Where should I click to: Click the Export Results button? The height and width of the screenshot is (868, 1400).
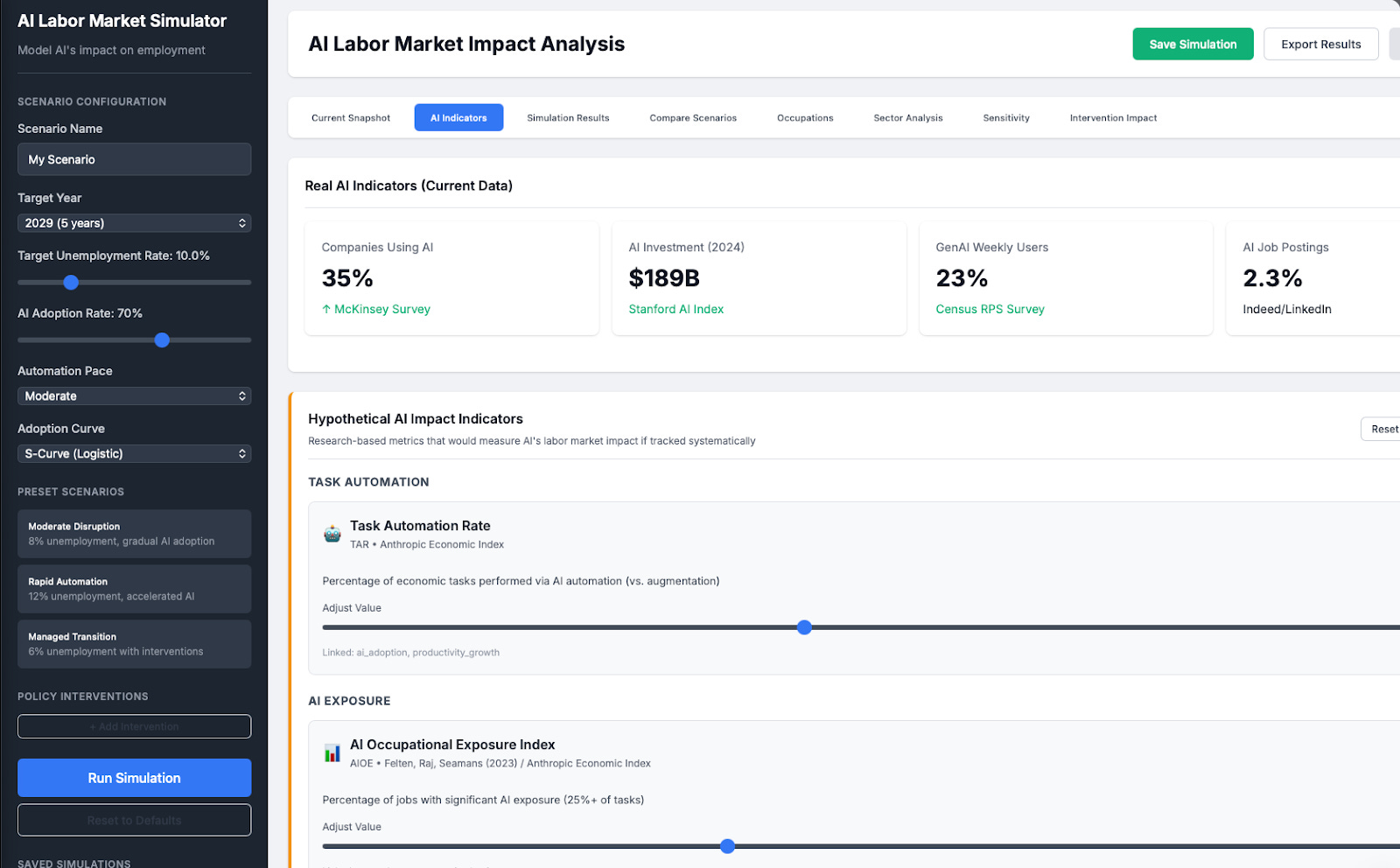[x=1320, y=45]
